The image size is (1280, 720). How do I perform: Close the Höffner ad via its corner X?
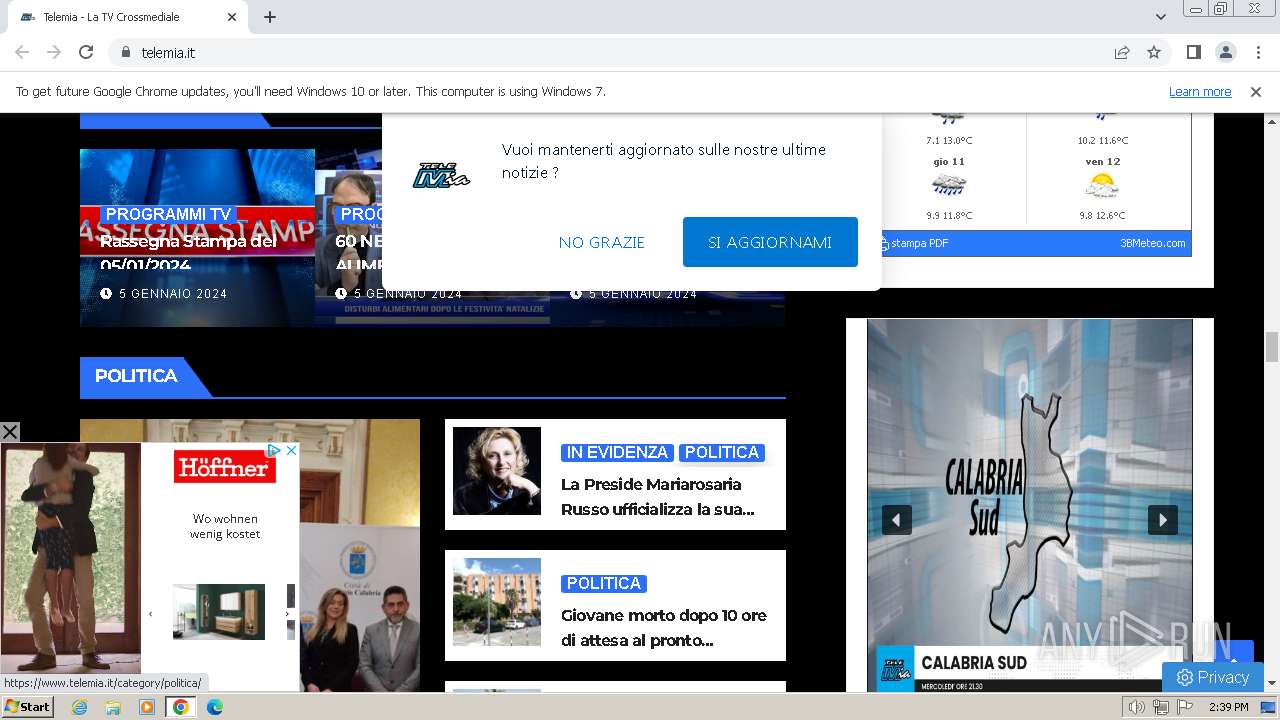[291, 451]
